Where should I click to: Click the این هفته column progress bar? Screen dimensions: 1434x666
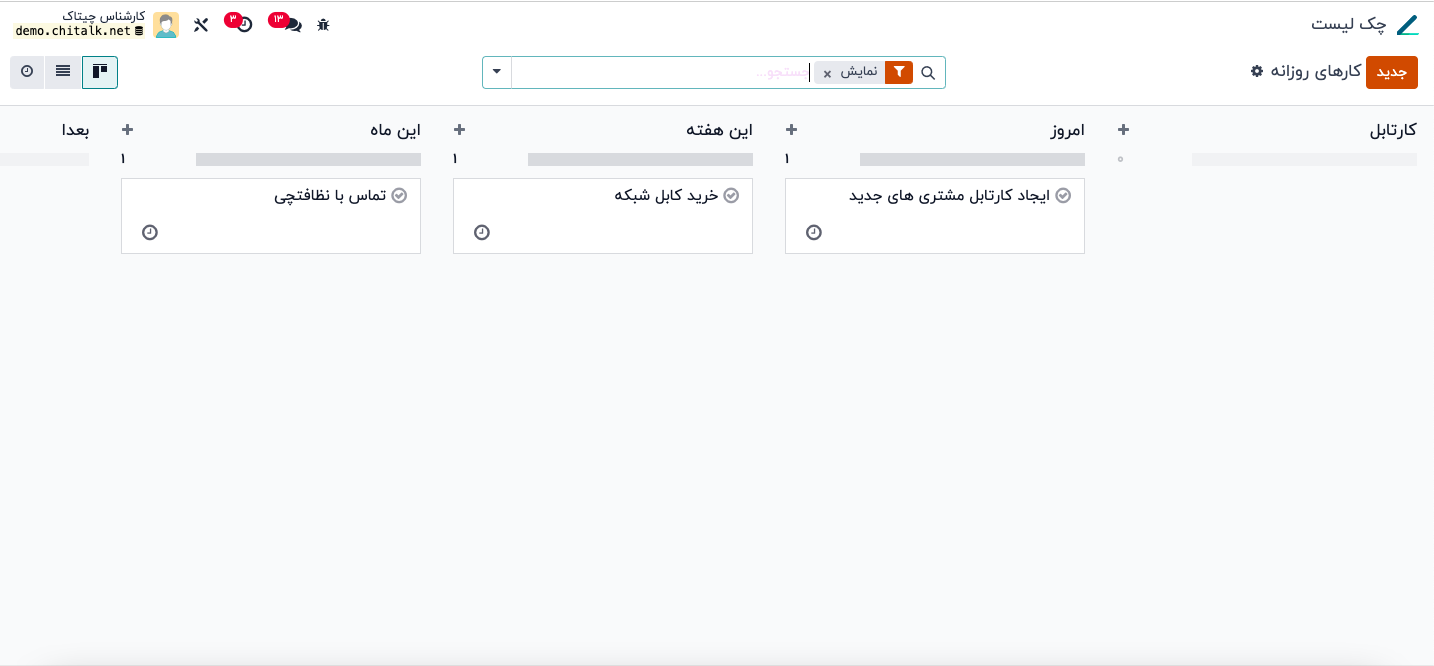(x=640, y=159)
